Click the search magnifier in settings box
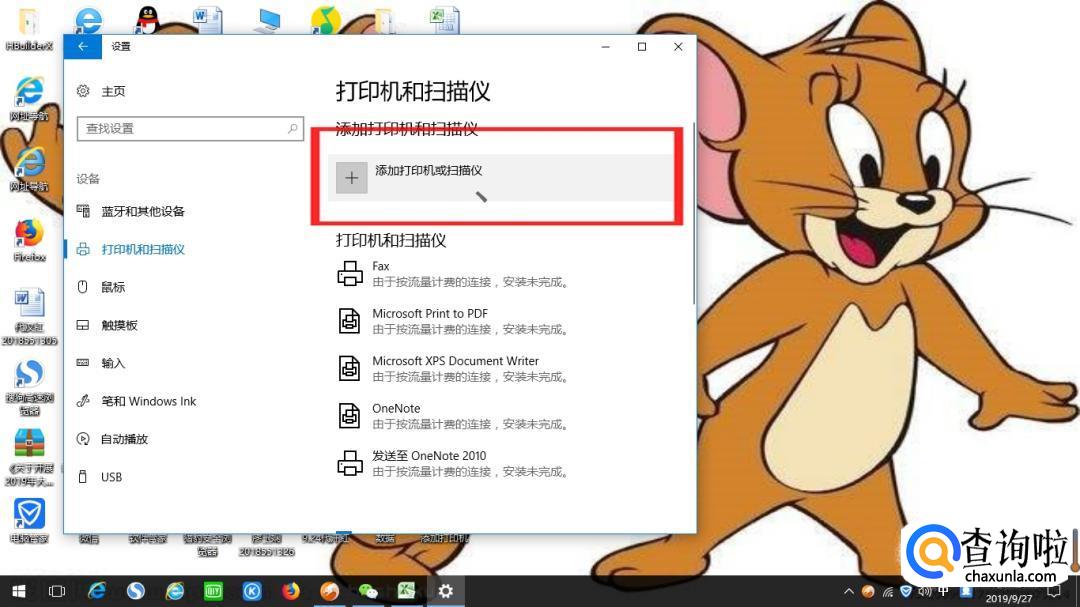The height and width of the screenshot is (607, 1080). pos(293,129)
